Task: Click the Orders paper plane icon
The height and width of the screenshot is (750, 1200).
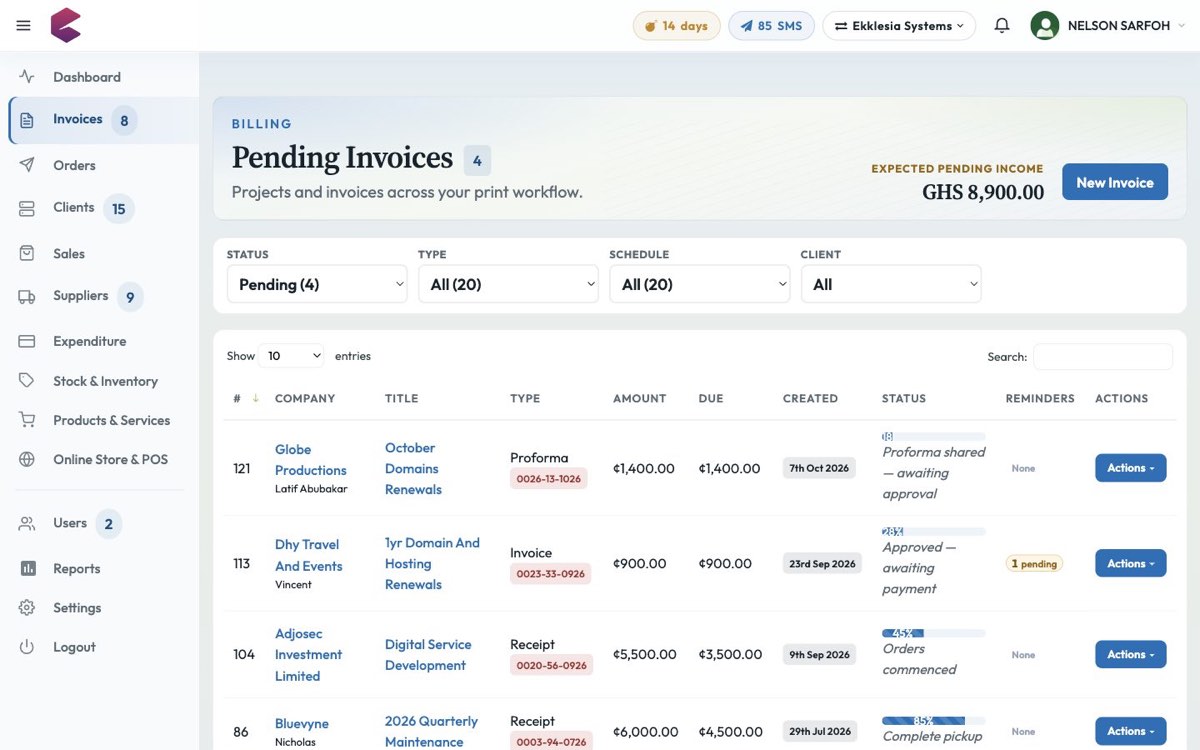Action: tap(27, 165)
